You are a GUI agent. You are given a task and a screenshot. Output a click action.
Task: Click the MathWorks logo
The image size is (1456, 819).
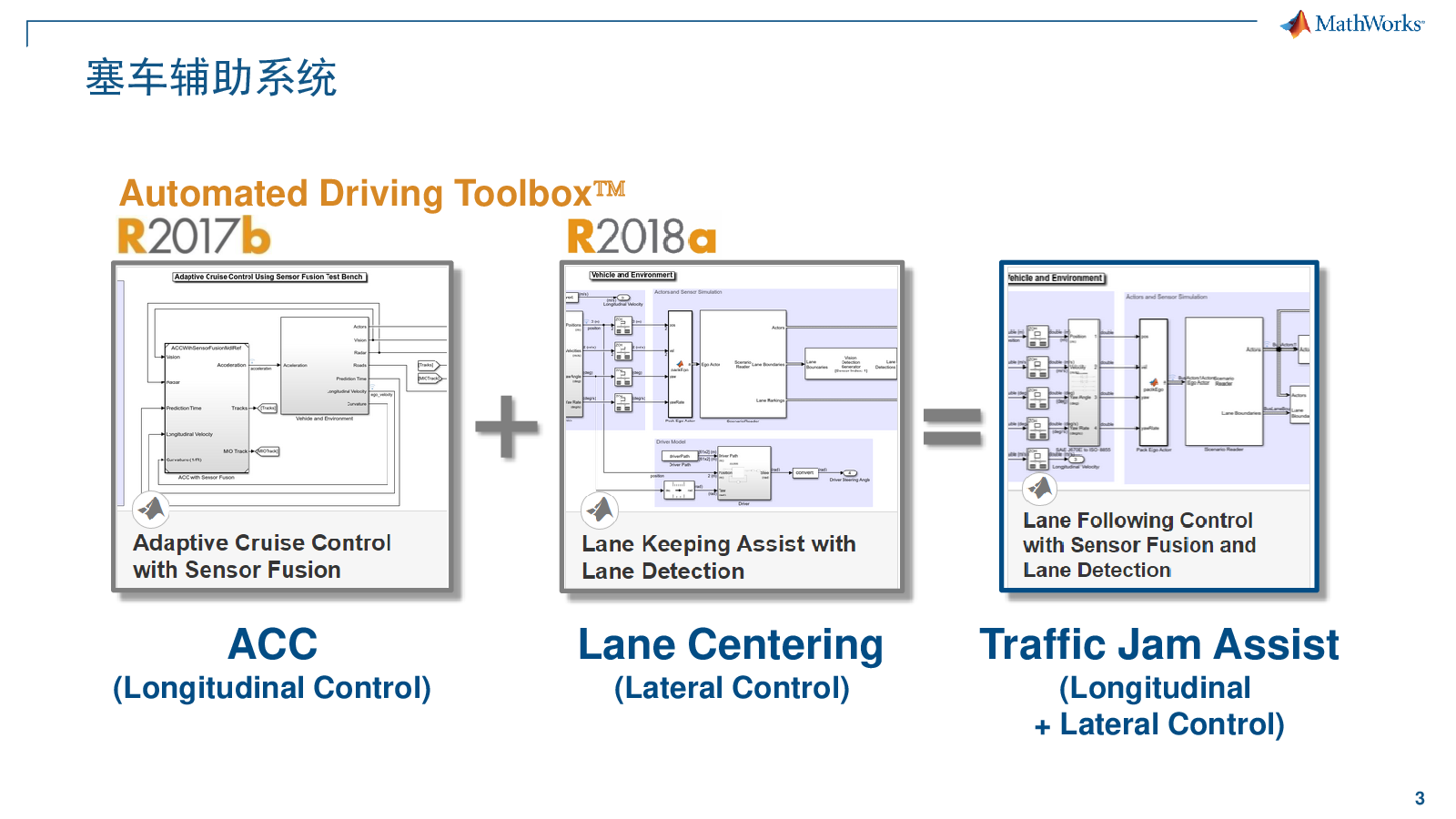click(1352, 24)
